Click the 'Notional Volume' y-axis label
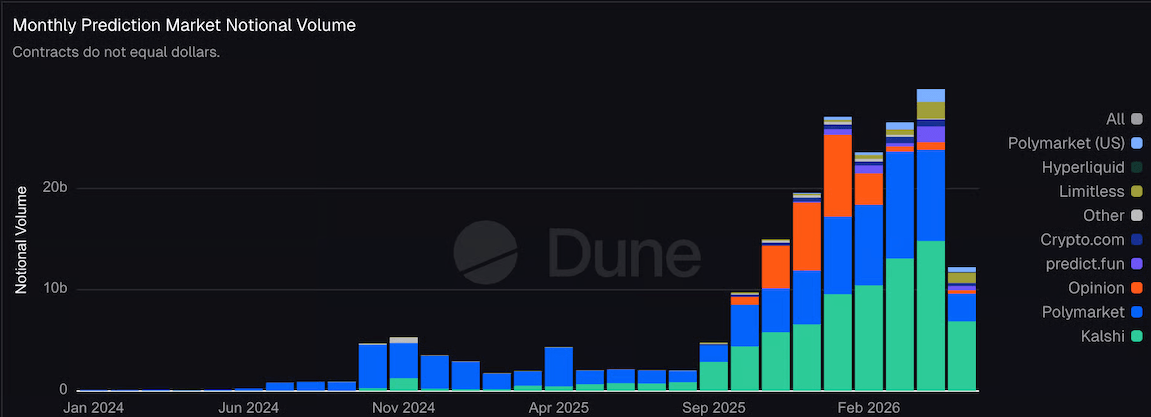This screenshot has width=1151, height=417. pos(21,240)
